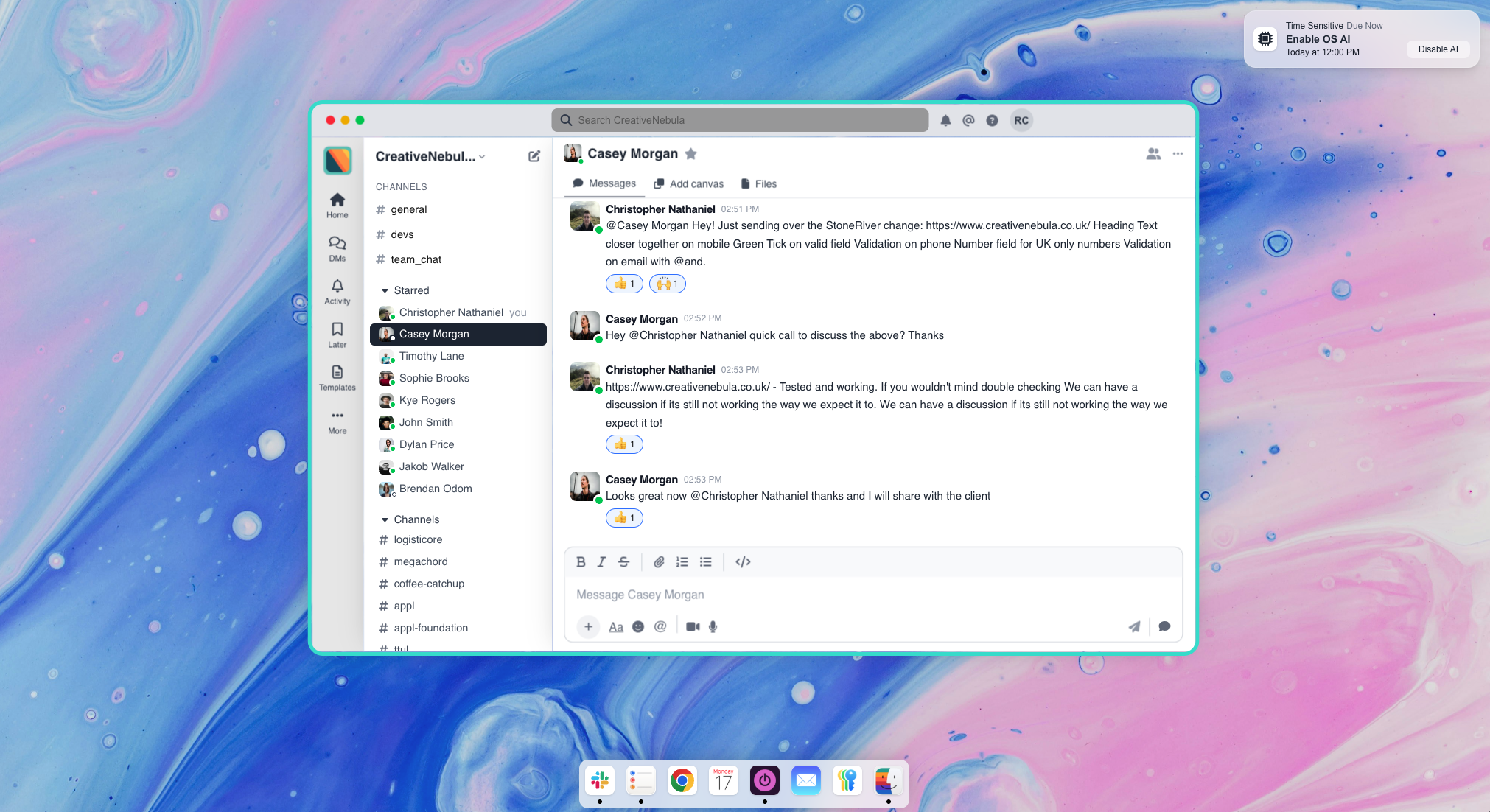Start a huddle with the video camera icon

click(x=692, y=626)
